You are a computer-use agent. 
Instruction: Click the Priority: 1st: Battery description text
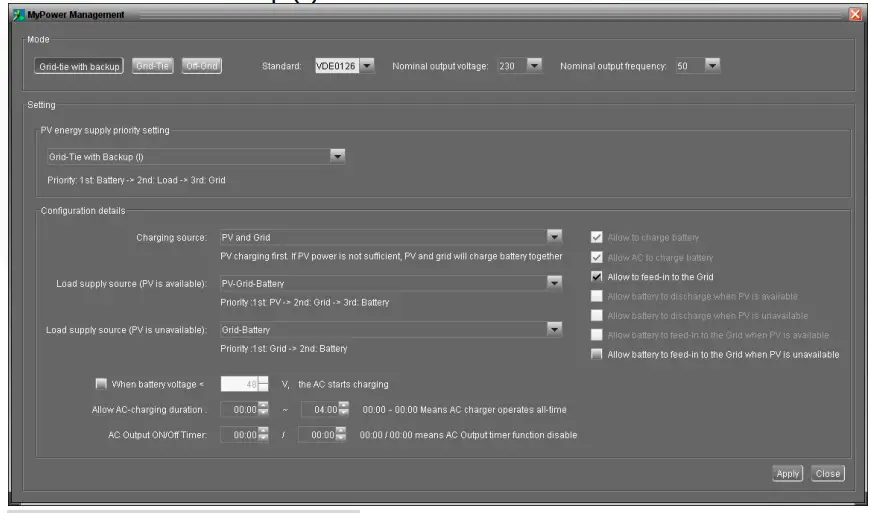click(x=136, y=180)
